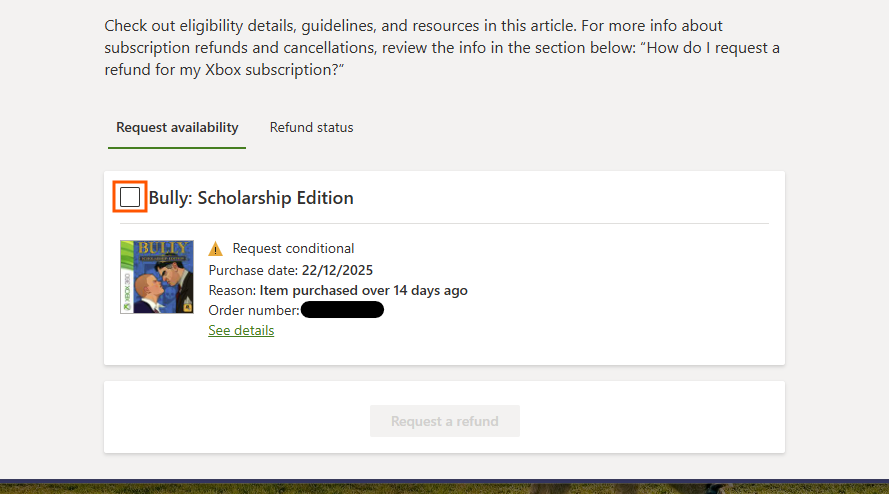
Task: Click the Item purchased over 14 days ago text
Action: tap(364, 291)
